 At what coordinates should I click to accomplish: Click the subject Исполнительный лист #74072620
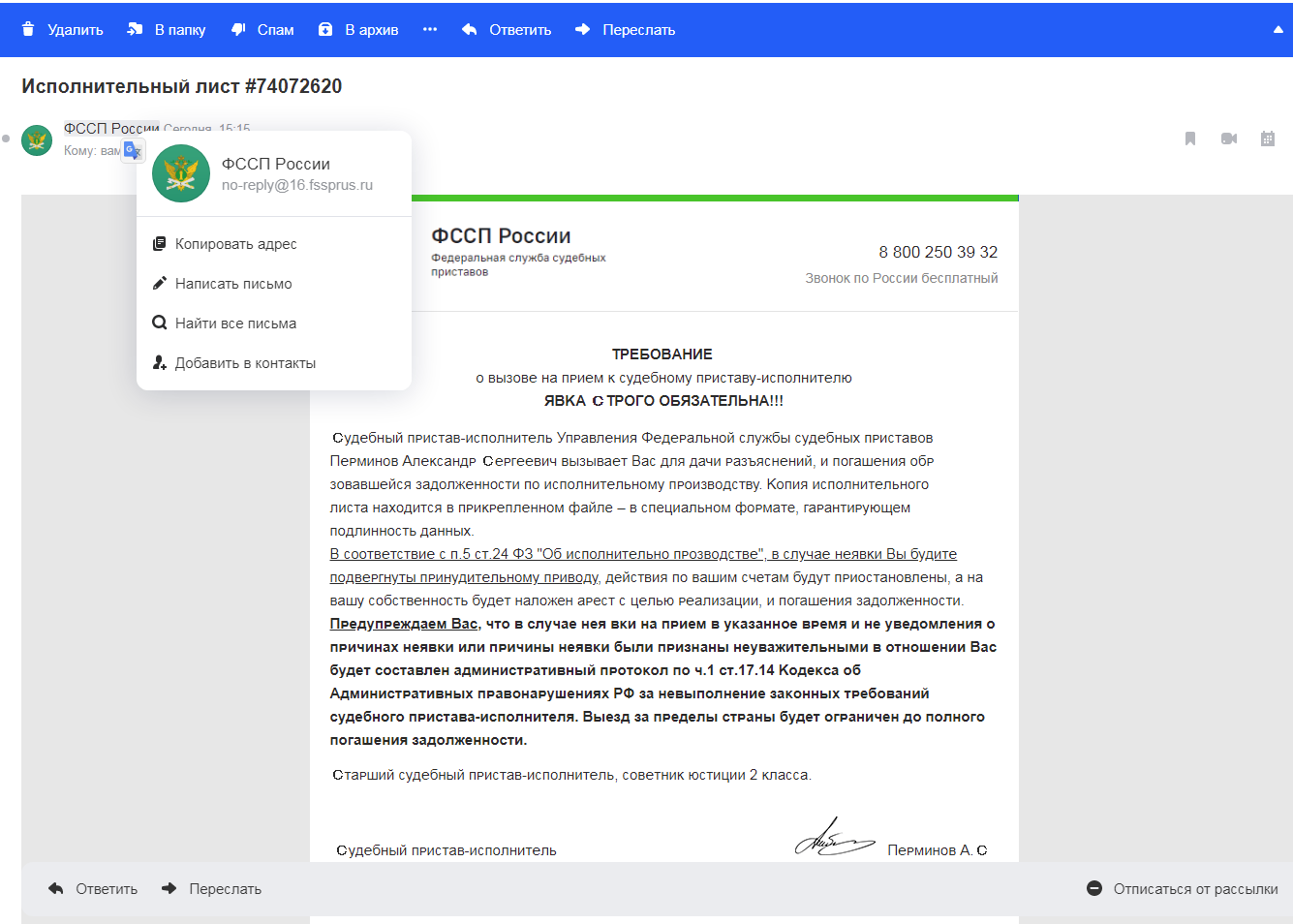click(x=182, y=86)
